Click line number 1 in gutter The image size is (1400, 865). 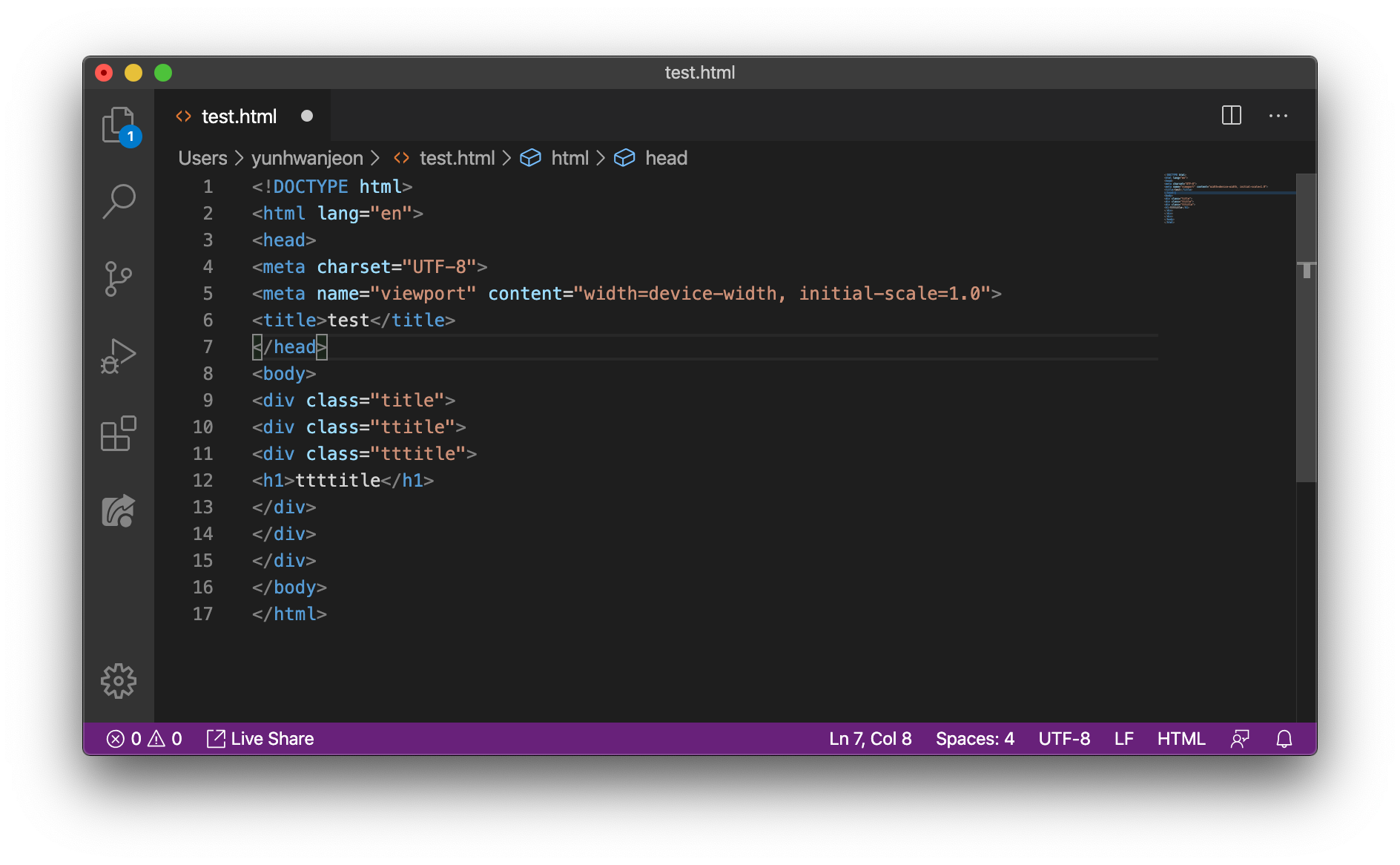click(208, 187)
